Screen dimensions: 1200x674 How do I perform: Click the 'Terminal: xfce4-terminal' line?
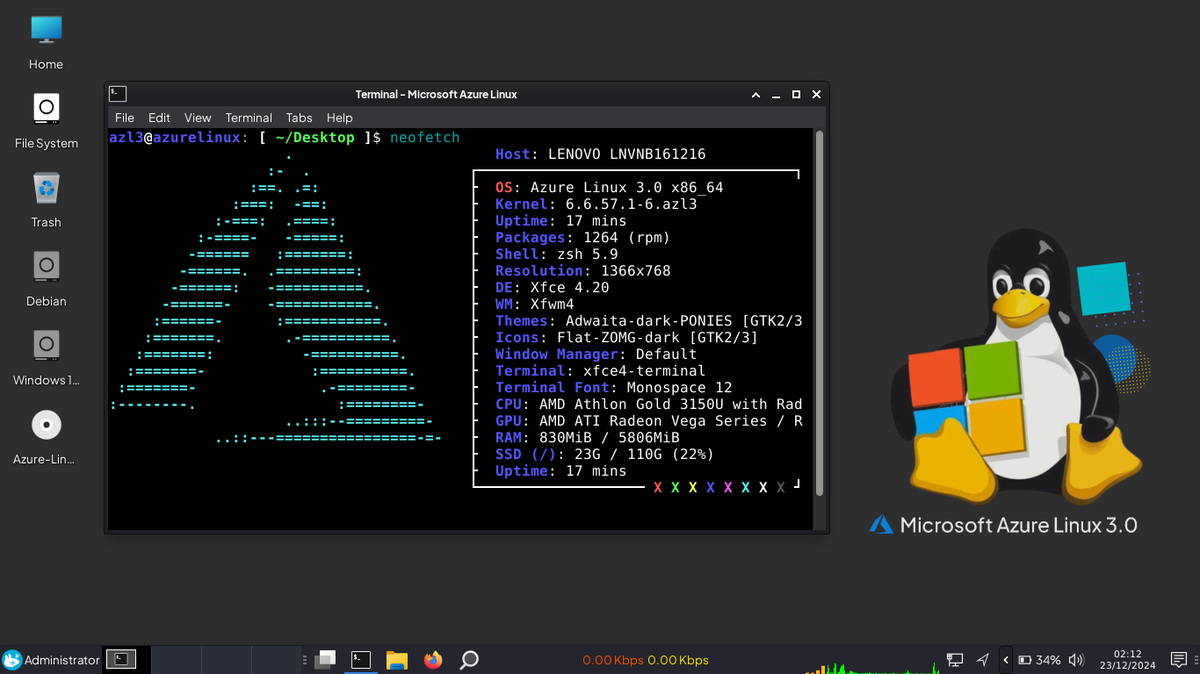(600, 371)
